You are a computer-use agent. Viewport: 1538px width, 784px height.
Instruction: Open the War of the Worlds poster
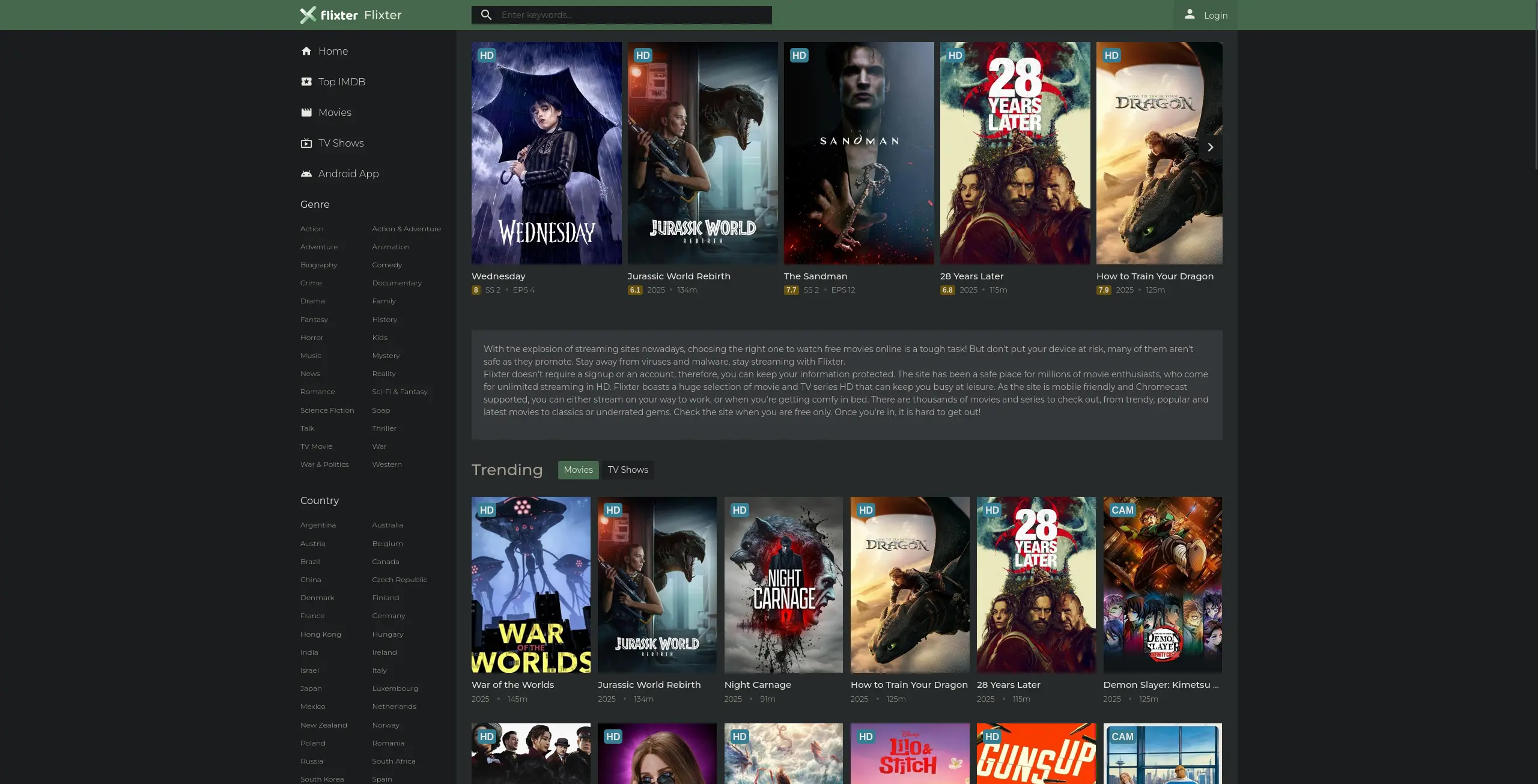(531, 585)
